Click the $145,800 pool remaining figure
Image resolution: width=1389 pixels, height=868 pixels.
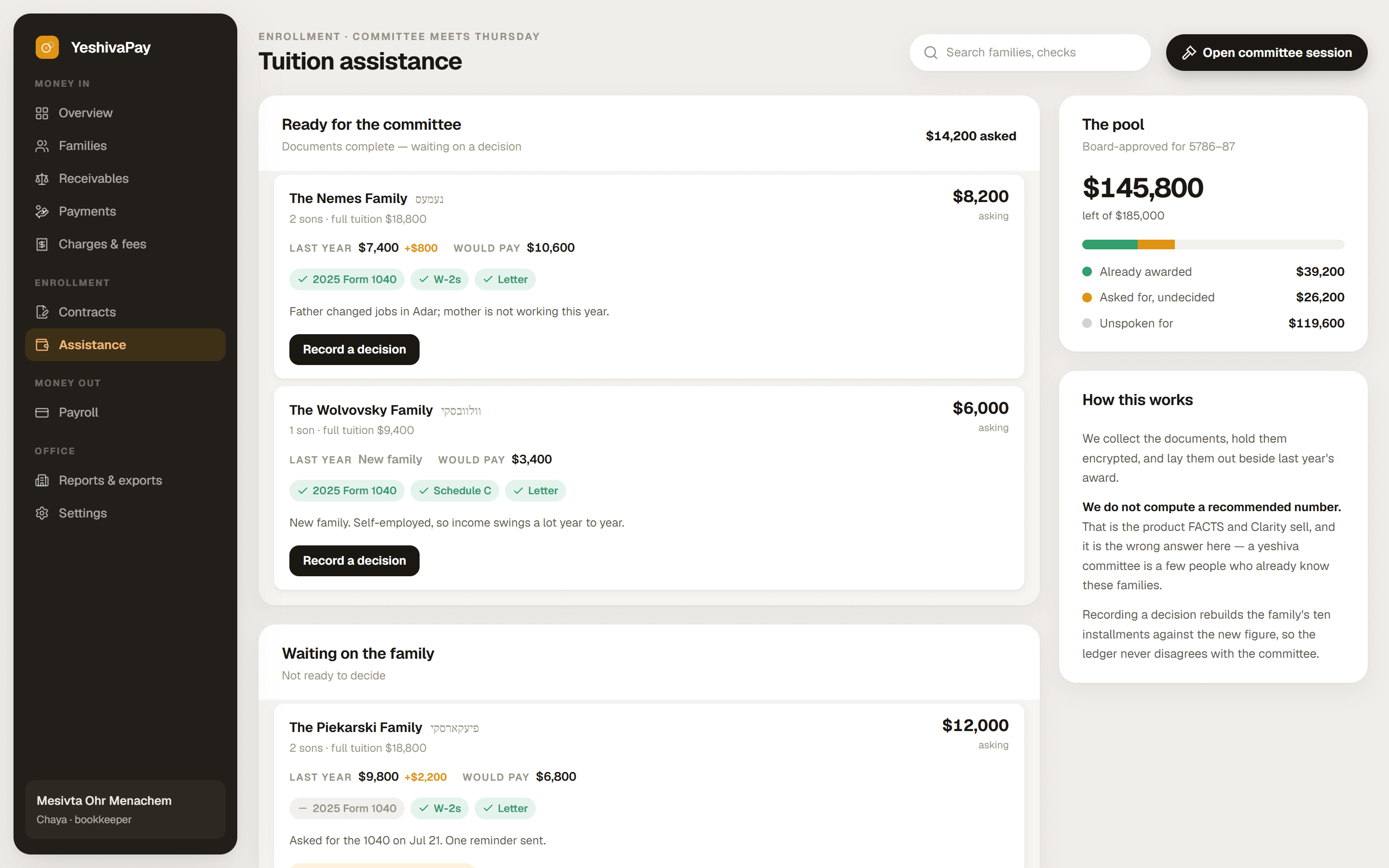1143,188
